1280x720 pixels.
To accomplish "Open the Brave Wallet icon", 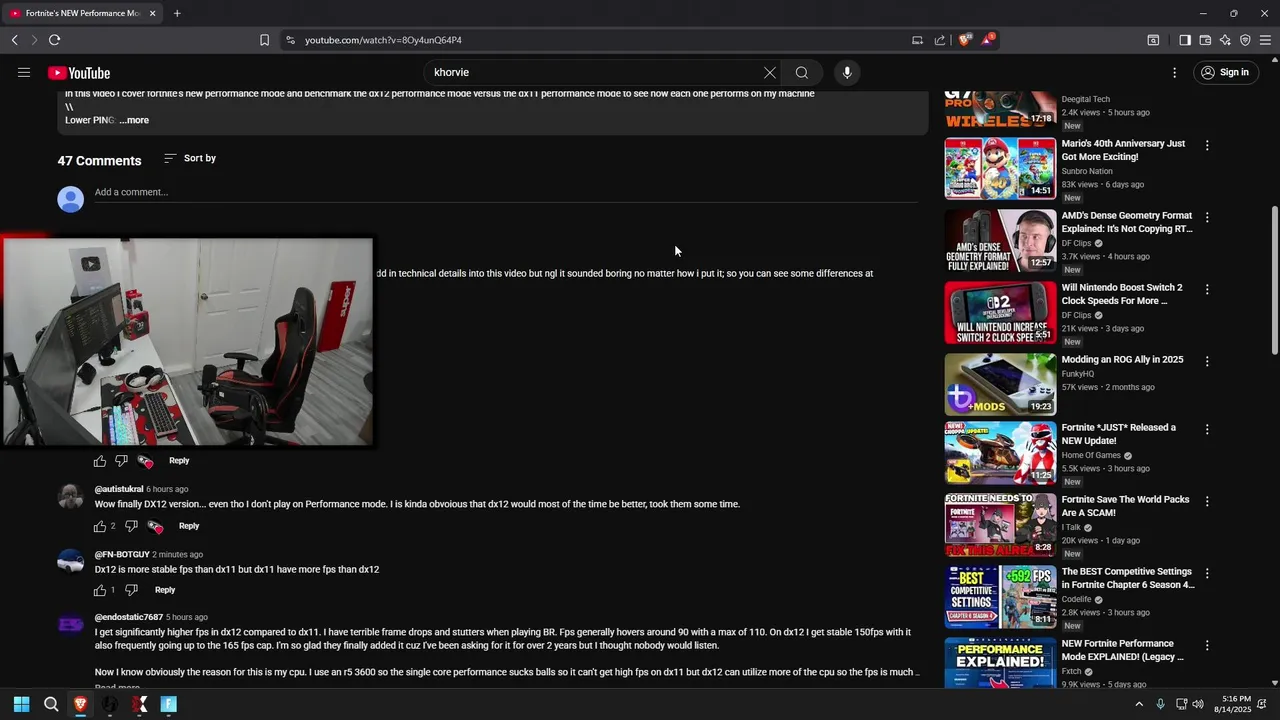I will point(1205,40).
